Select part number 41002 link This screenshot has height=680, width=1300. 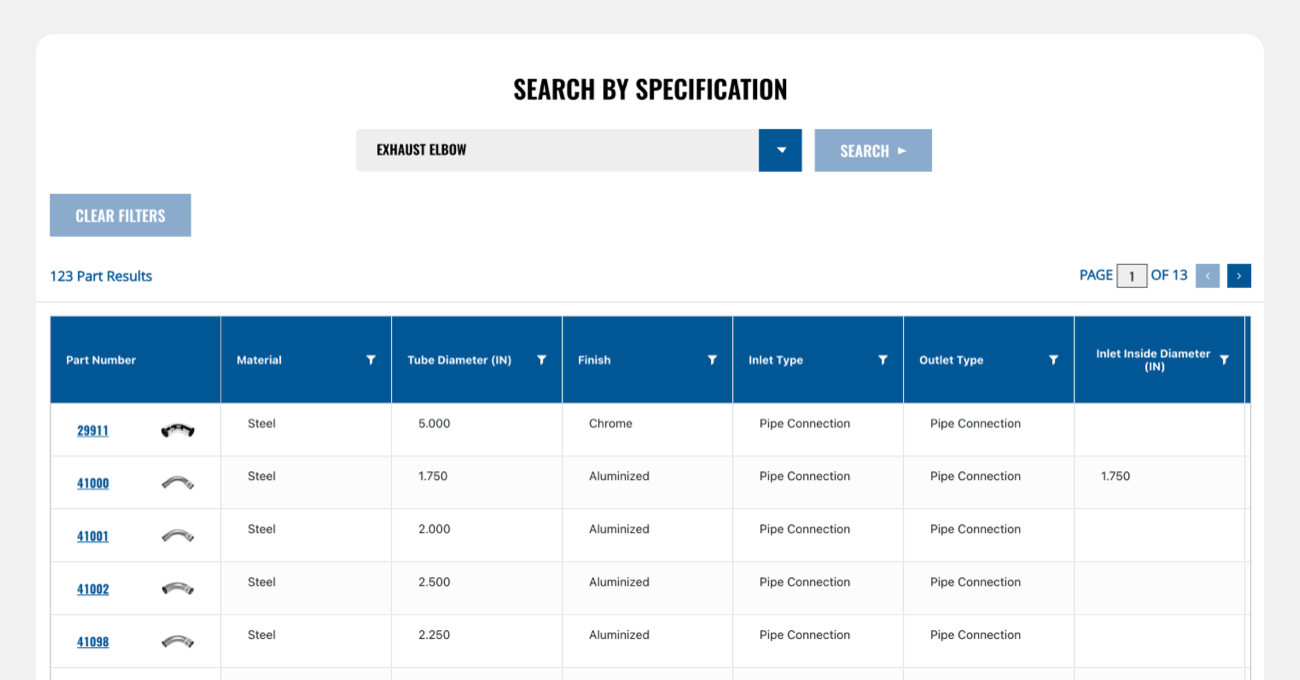tap(93, 590)
